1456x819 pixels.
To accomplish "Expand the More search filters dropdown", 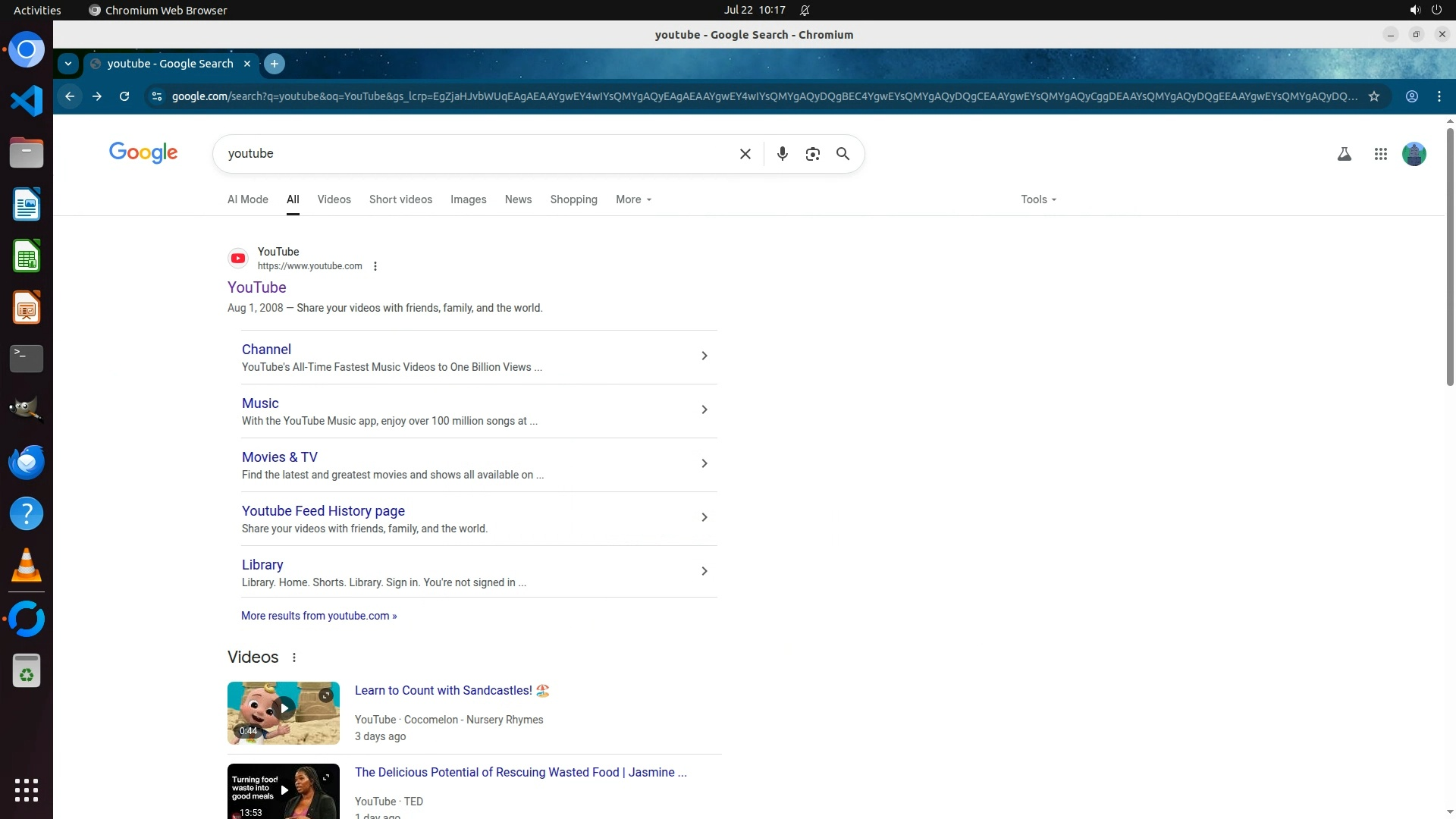I will (633, 199).
